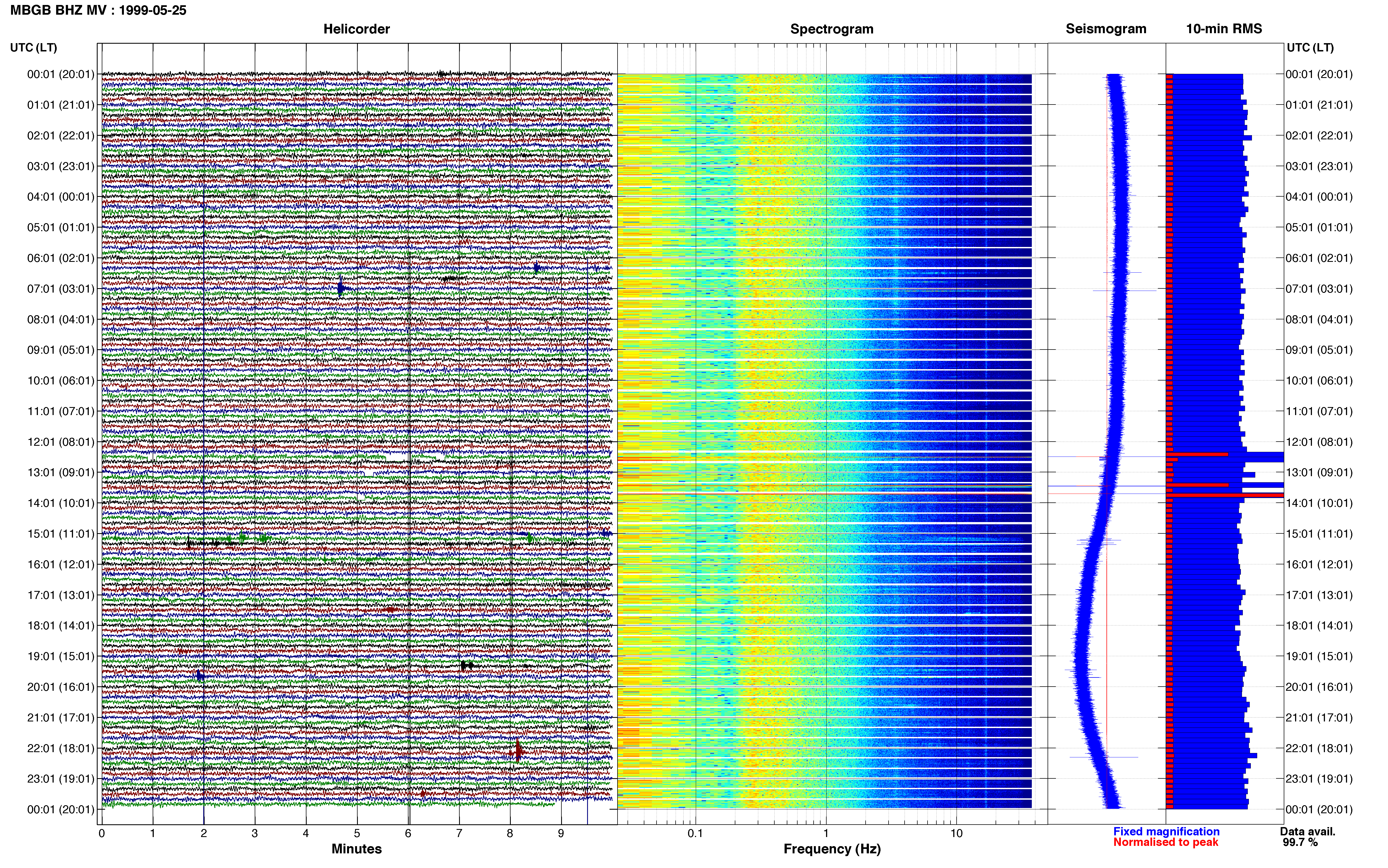Viewport: 1388px width, 868px height.
Task: Click the left time label 12:01 (08:01)
Action: point(60,442)
